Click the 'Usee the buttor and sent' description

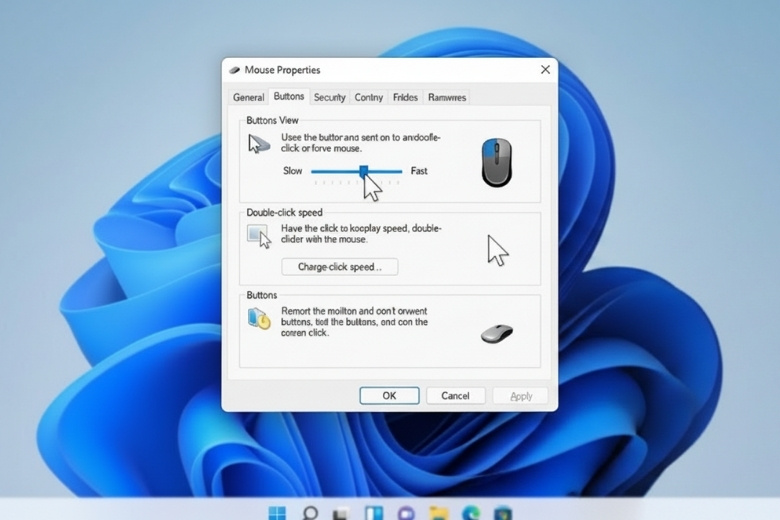click(x=361, y=143)
